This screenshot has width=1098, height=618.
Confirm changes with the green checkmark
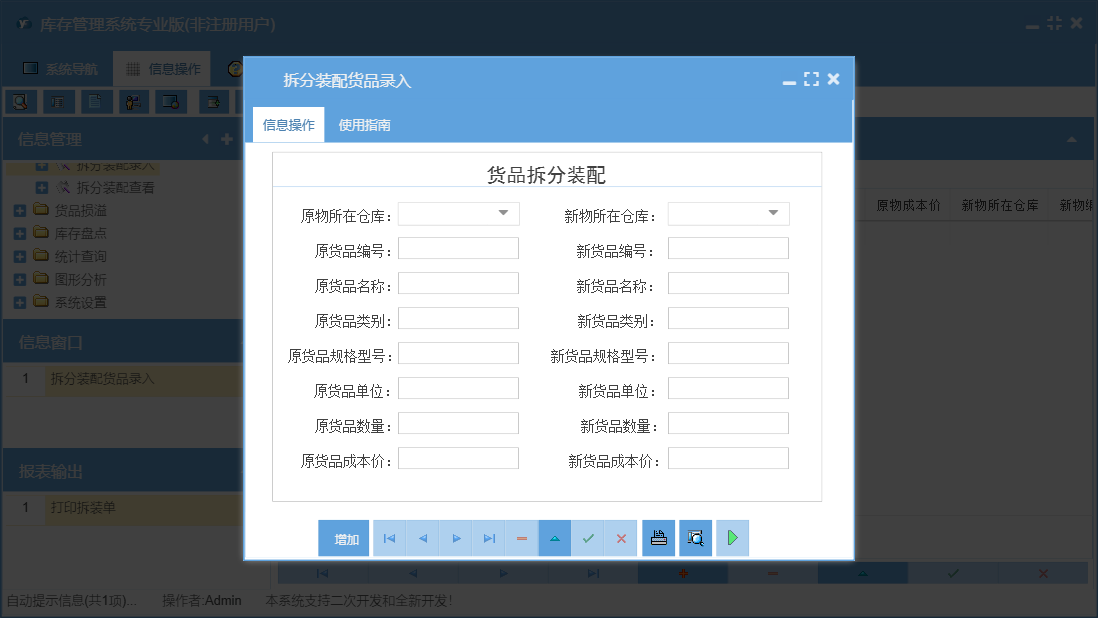(588, 538)
